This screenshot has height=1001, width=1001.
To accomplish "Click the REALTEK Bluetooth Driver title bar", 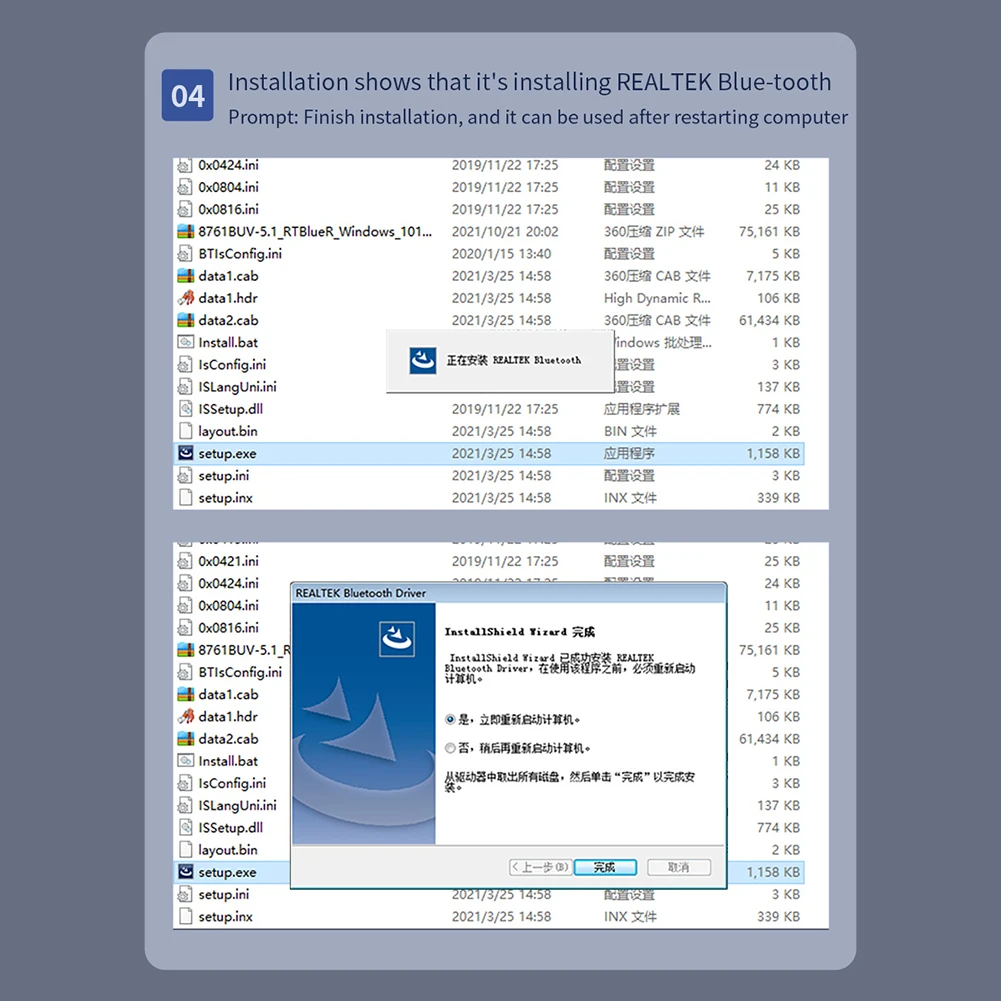I will [x=508, y=593].
